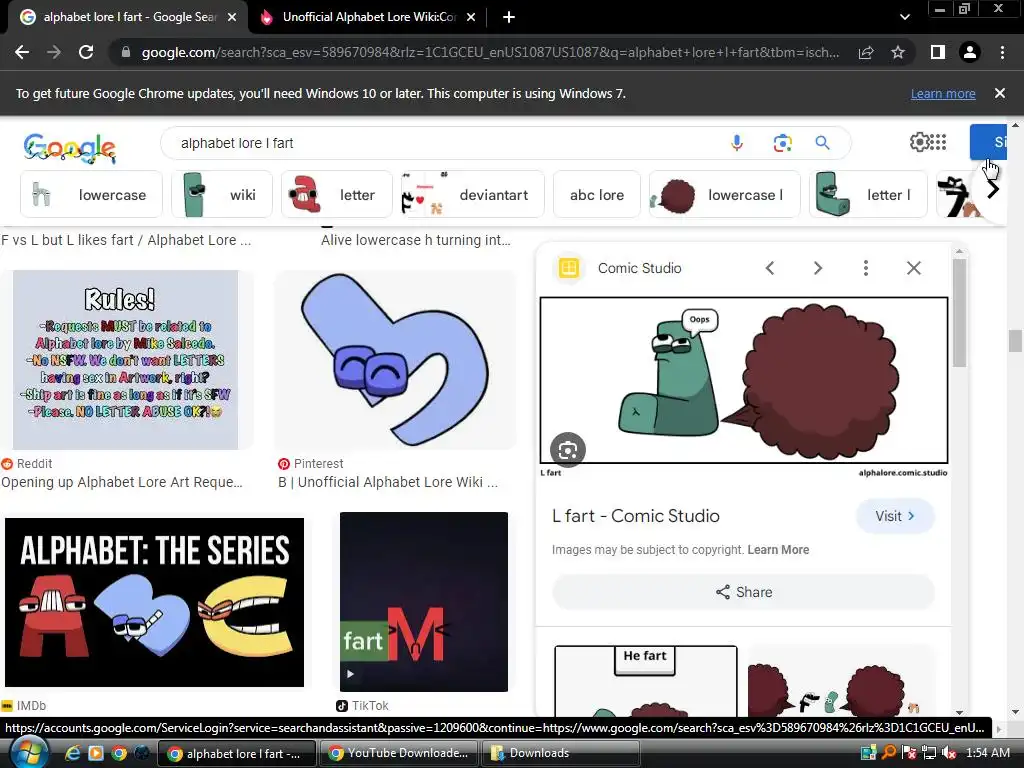This screenshot has height=768, width=1024.
Task: Visit the Comic Studio page
Action: (x=895, y=516)
